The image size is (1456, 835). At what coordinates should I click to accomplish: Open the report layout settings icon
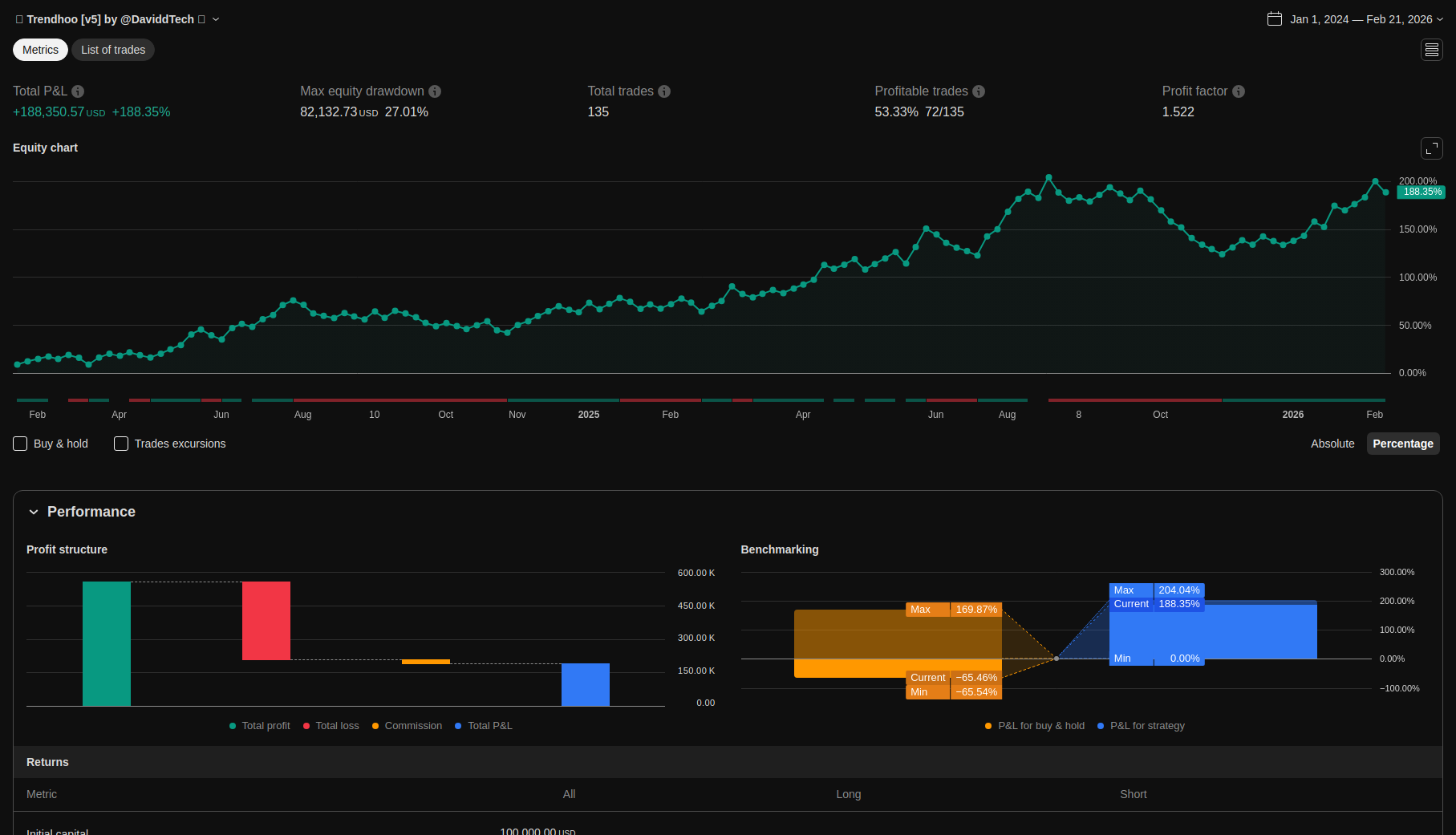pyautogui.click(x=1431, y=50)
